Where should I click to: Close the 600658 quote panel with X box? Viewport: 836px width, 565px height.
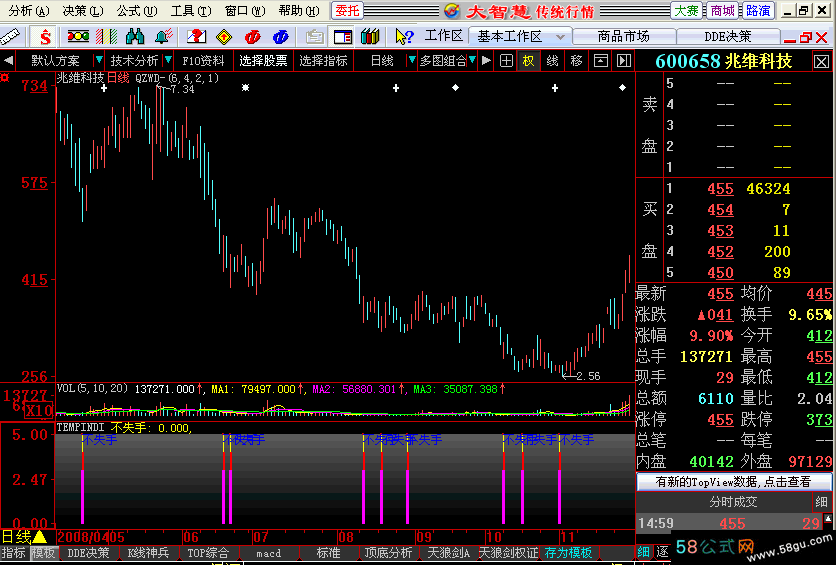pos(822,62)
